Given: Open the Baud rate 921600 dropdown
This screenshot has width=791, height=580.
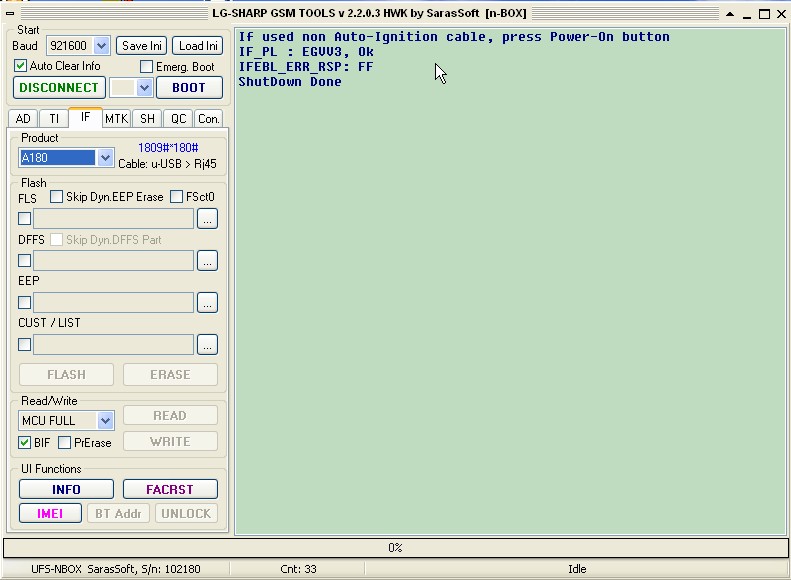Looking at the screenshot, I should tap(101, 46).
